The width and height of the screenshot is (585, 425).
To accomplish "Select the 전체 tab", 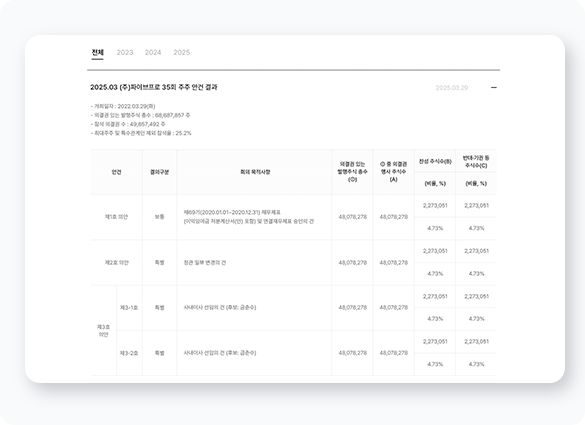I will point(97,53).
